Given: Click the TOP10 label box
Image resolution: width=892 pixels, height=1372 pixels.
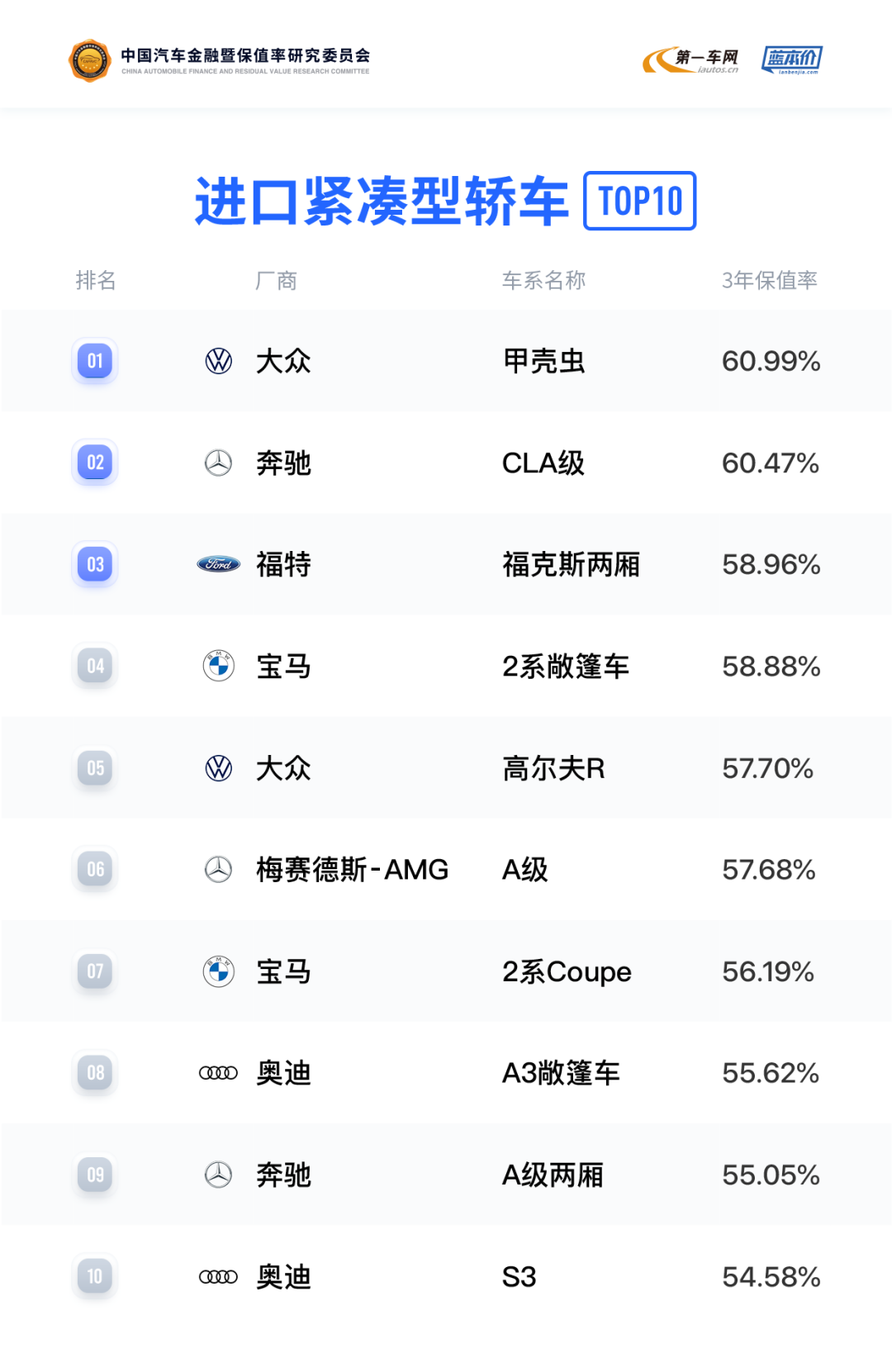Looking at the screenshot, I should pos(640,201).
